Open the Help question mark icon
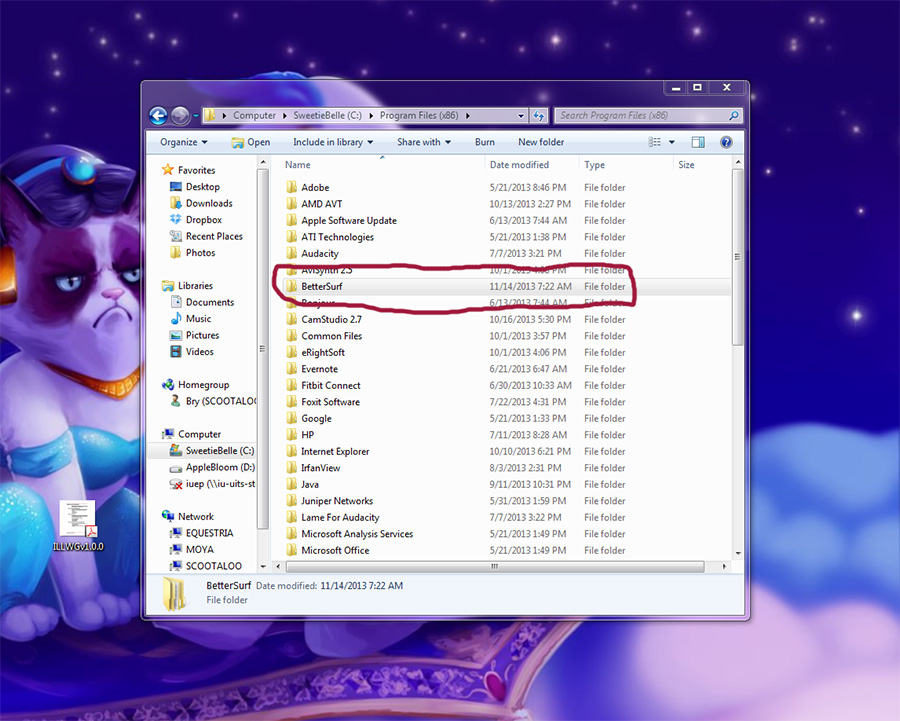Image resolution: width=900 pixels, height=721 pixels. [x=726, y=142]
